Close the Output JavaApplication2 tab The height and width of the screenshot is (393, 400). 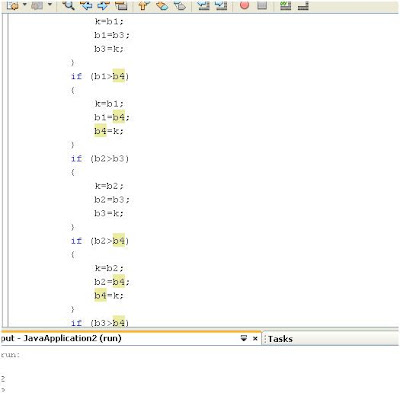click(255, 338)
